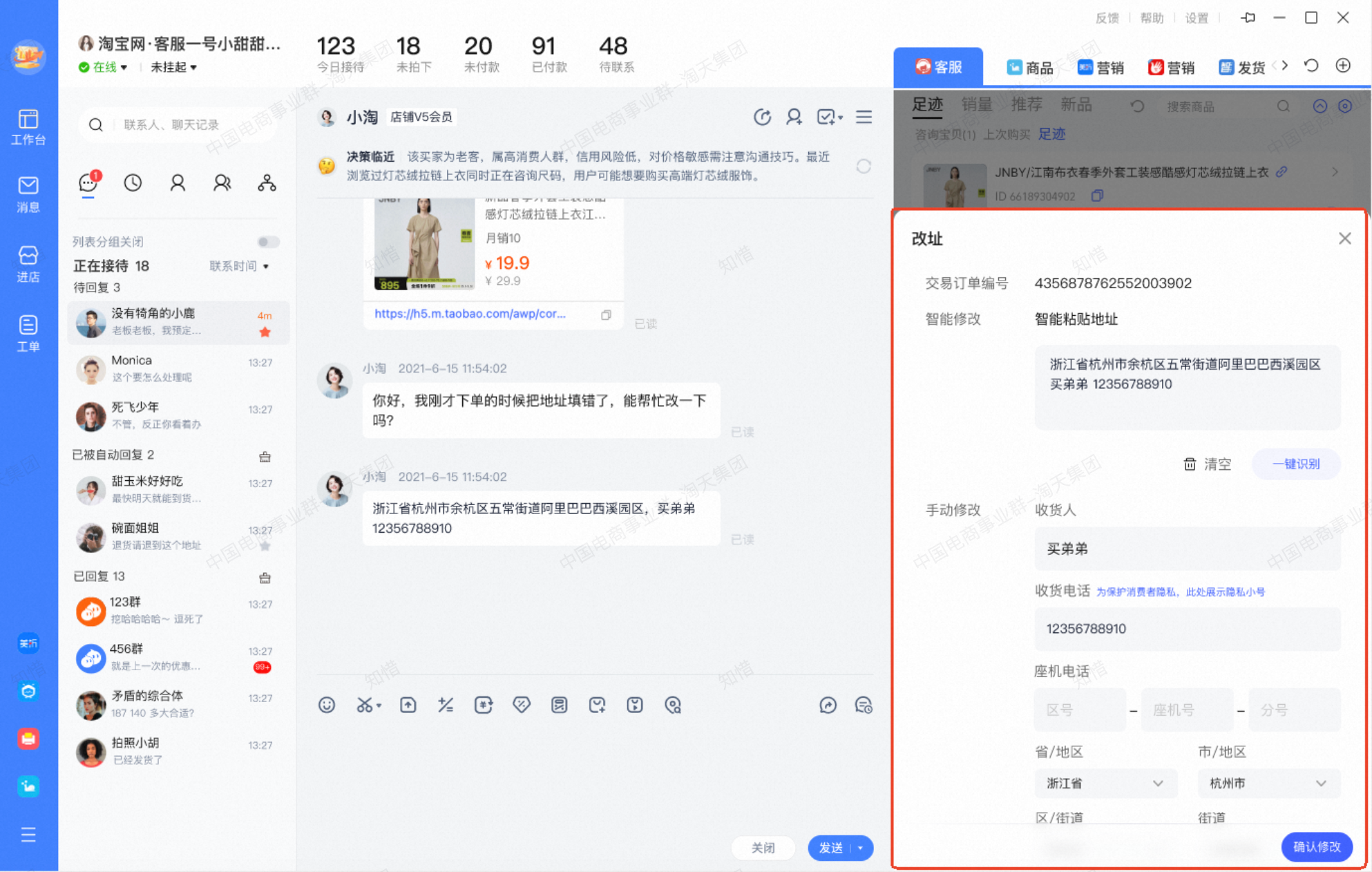The width and height of the screenshot is (1372, 872).
Task: Close the 改址 address panel
Action: tap(1344, 238)
